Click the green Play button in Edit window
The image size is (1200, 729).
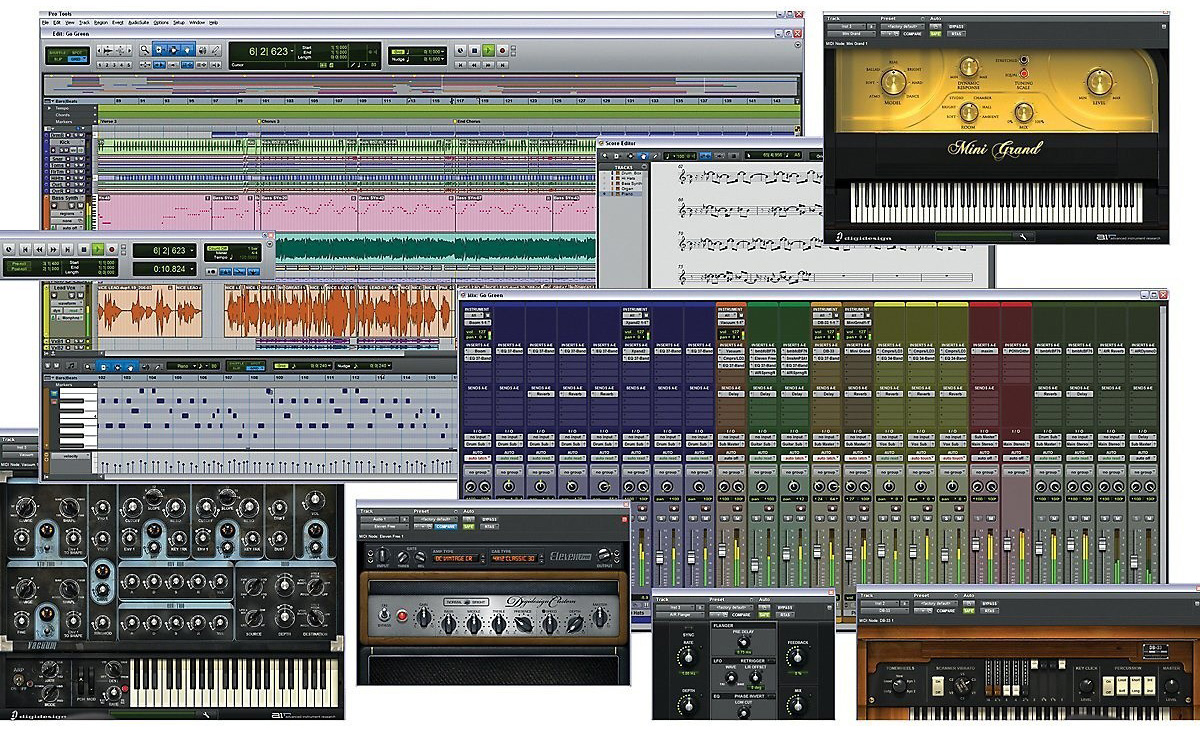488,50
